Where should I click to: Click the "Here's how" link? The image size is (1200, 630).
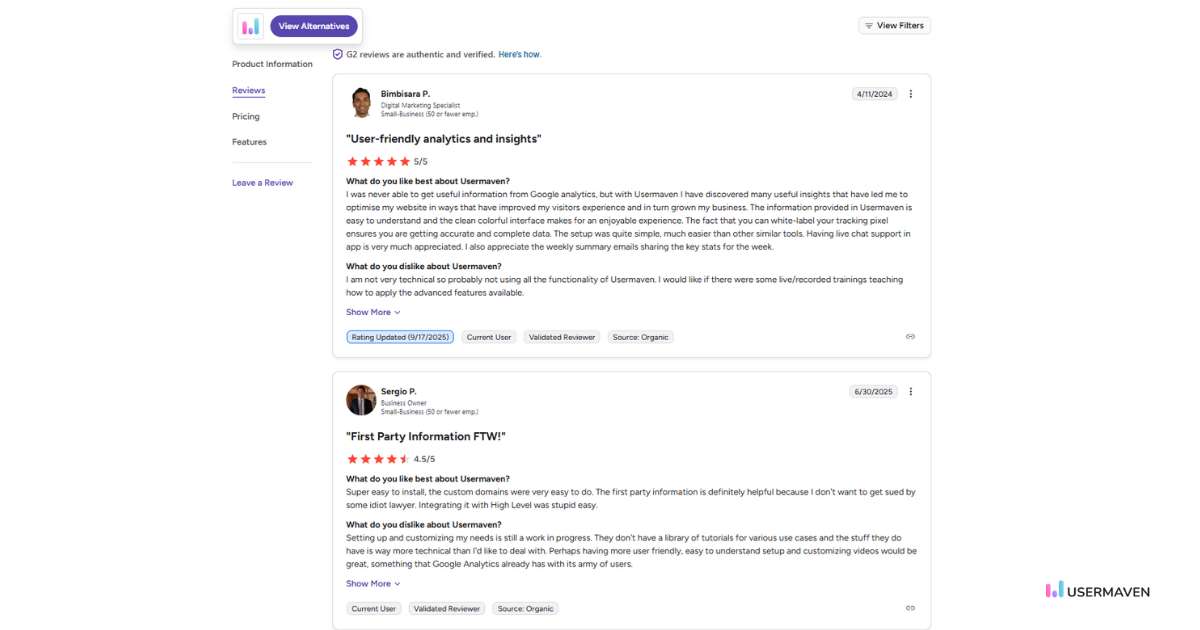(520, 54)
